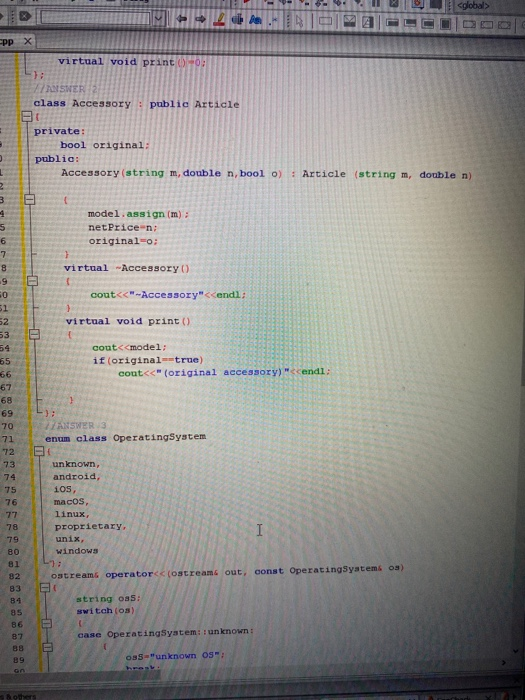Click the osS="unknown OS"; assignment

pos(175,656)
